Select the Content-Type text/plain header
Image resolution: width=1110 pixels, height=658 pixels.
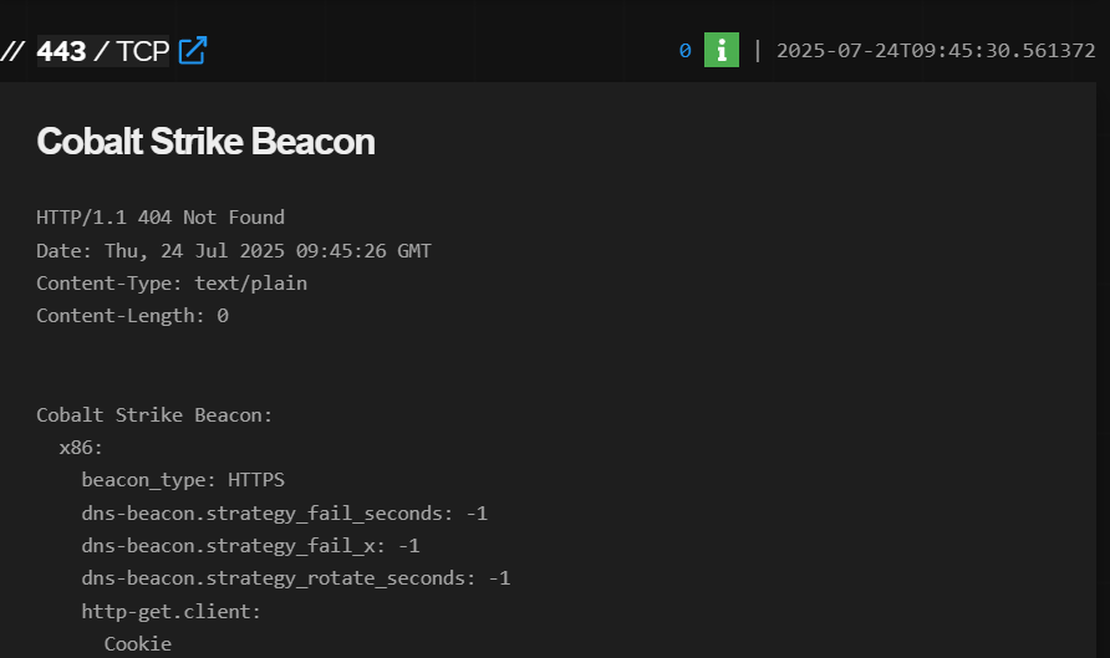[171, 283]
